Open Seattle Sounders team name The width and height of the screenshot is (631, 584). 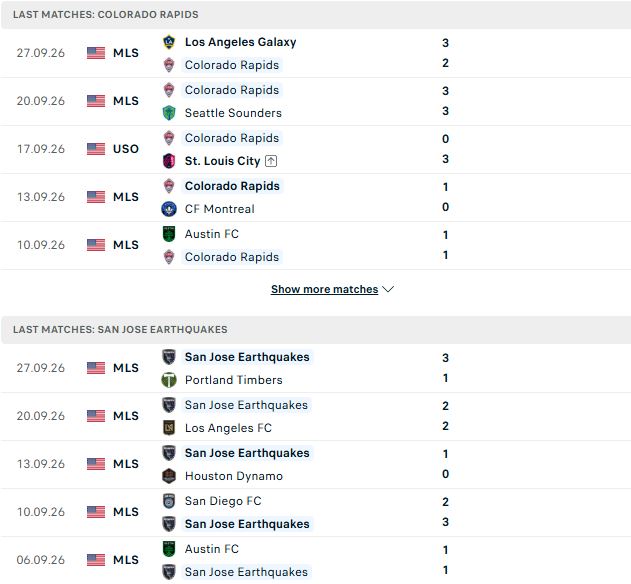(233, 113)
